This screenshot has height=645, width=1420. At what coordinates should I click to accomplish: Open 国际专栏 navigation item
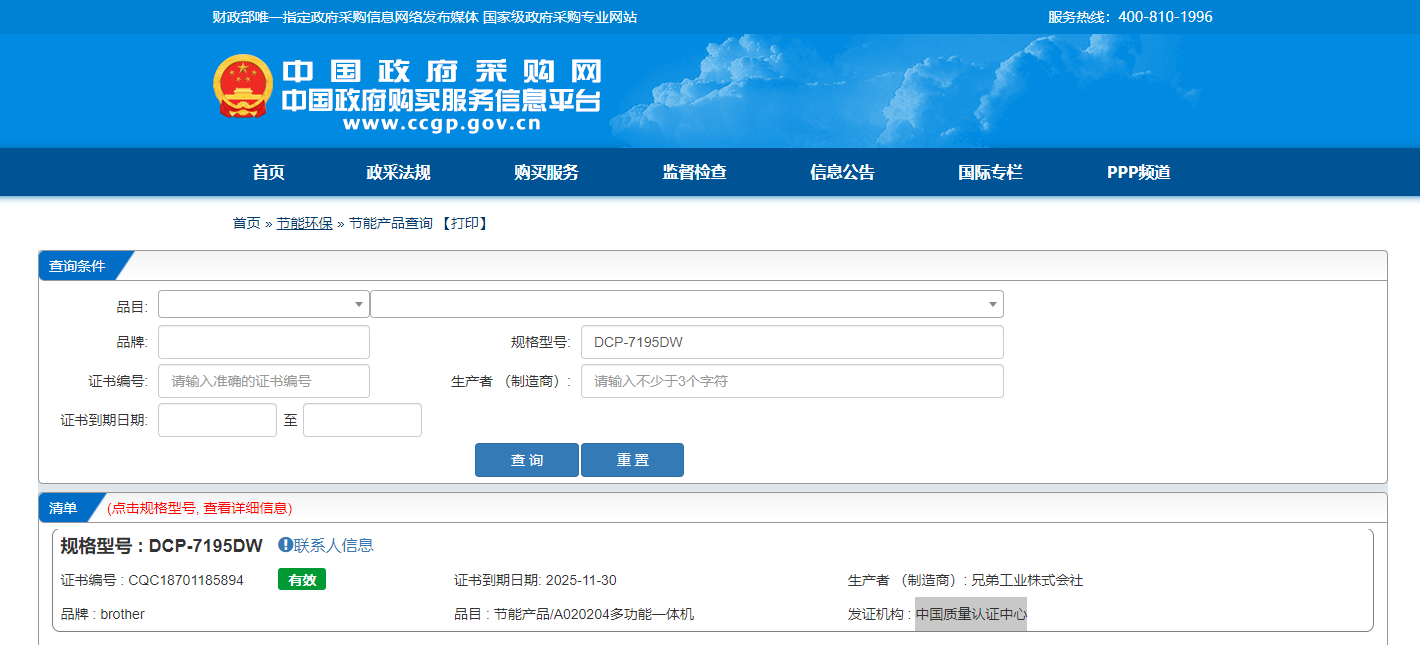(990, 172)
